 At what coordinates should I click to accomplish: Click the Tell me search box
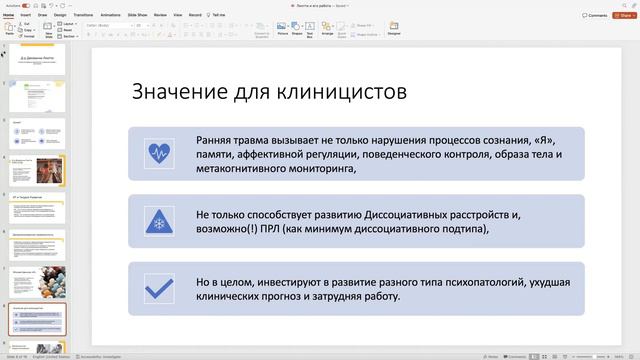tap(216, 15)
